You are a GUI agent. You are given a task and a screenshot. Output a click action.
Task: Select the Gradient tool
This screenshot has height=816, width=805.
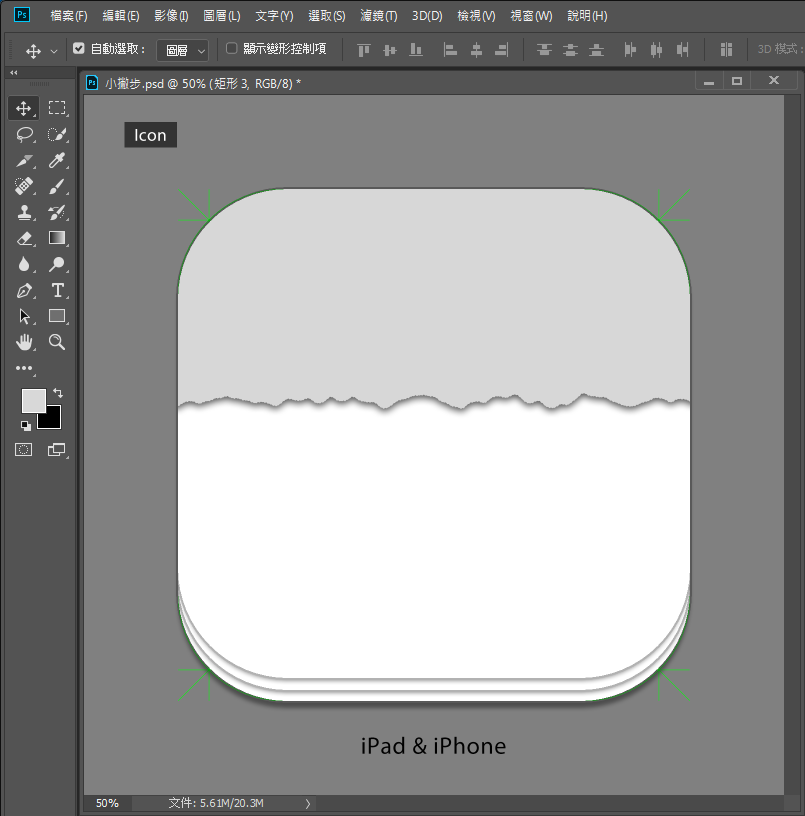pos(57,238)
